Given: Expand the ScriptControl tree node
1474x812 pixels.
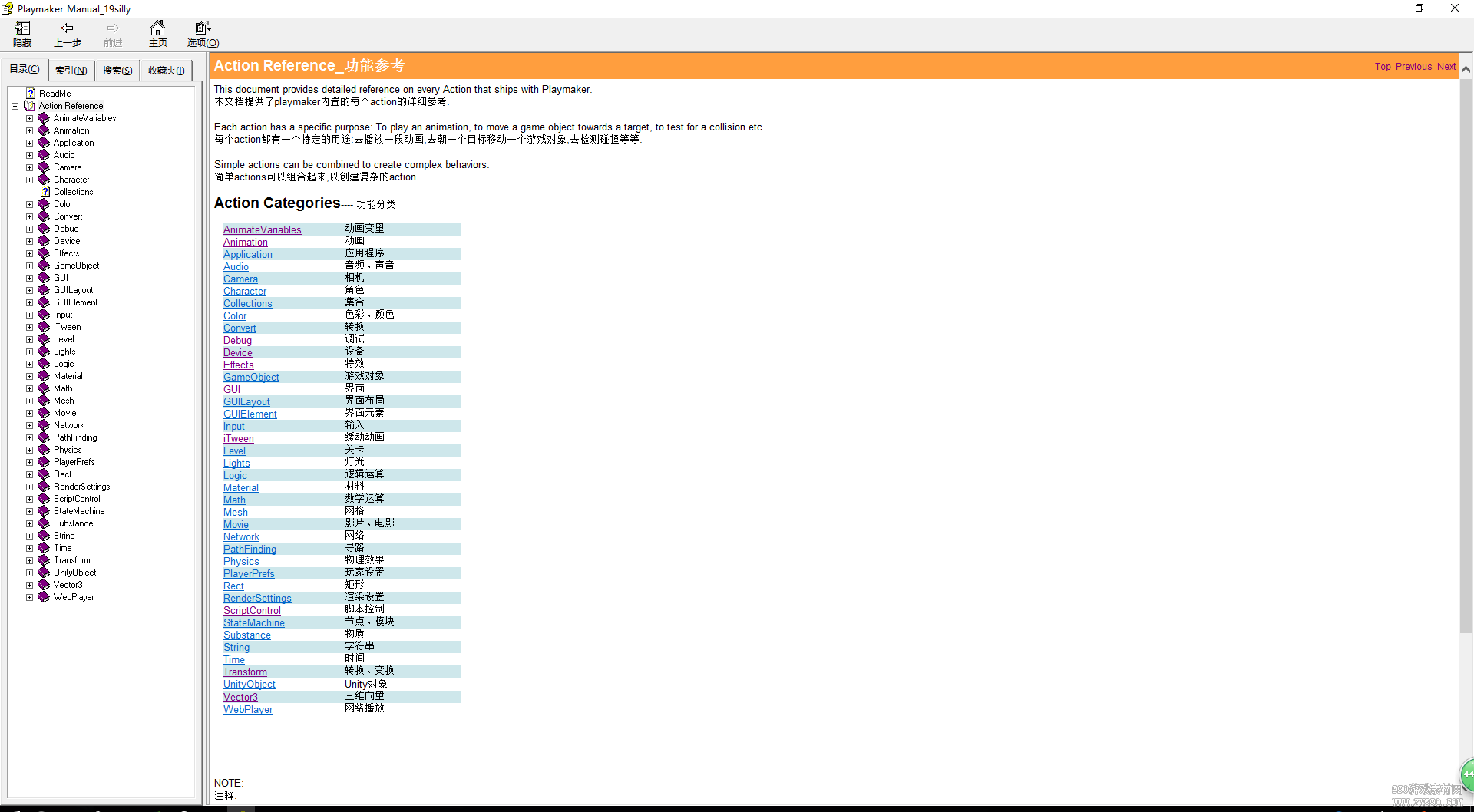Looking at the screenshot, I should [29, 499].
